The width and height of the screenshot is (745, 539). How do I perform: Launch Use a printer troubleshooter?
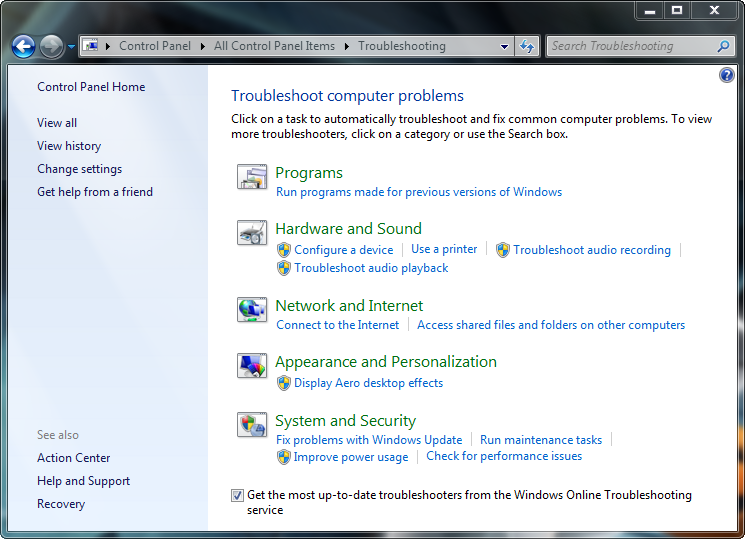pyautogui.click(x=444, y=249)
